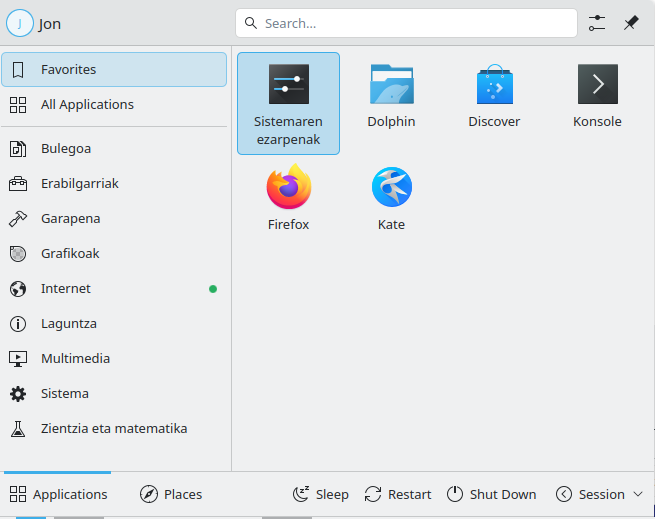Show All Applications category
This screenshot has width=655, height=519.
[114, 105]
